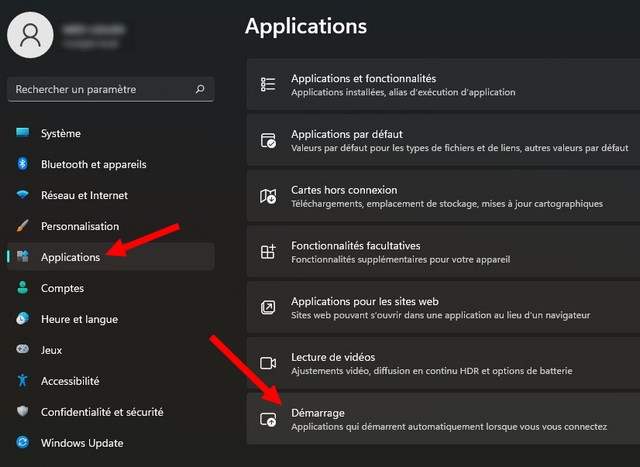Click 'Téléchargements, emplacement de stockage' description
Image resolution: width=640 pixels, height=467 pixels.
447,204
